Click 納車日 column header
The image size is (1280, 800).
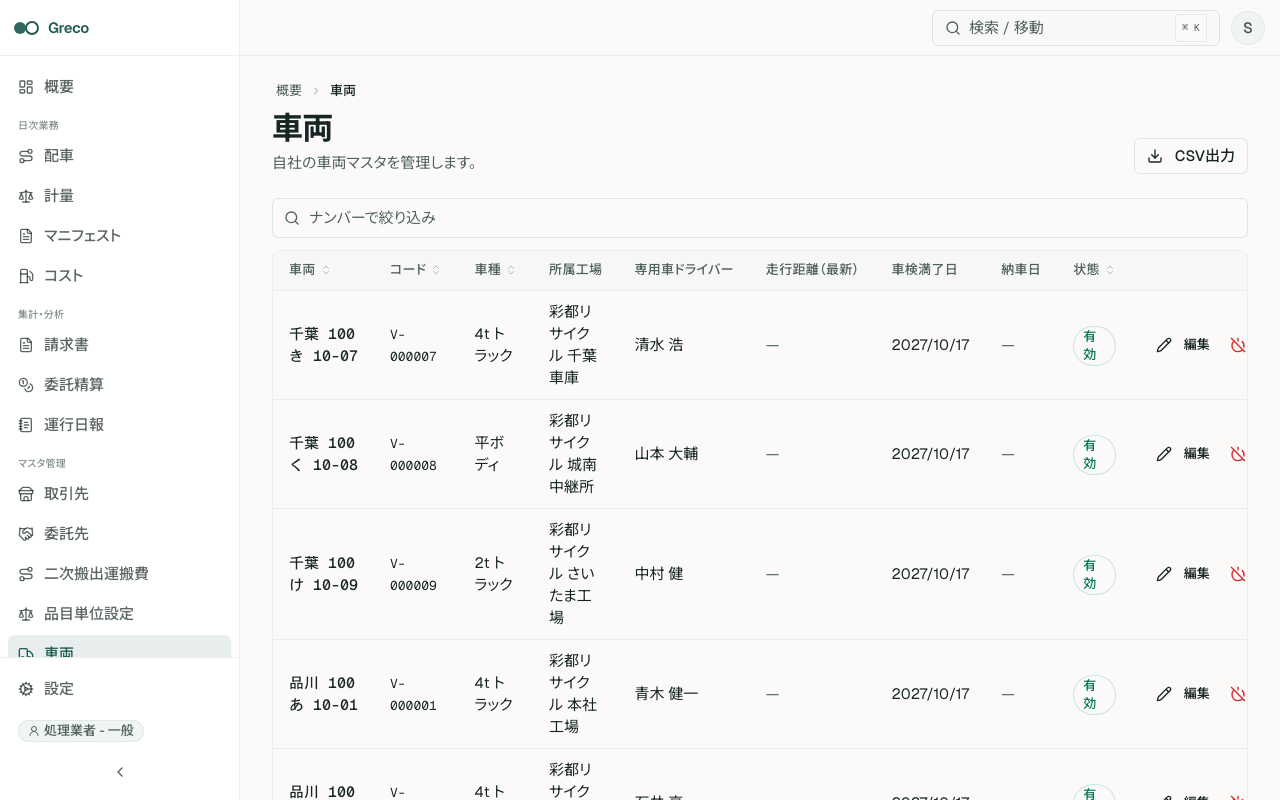pyautogui.click(x=1021, y=270)
